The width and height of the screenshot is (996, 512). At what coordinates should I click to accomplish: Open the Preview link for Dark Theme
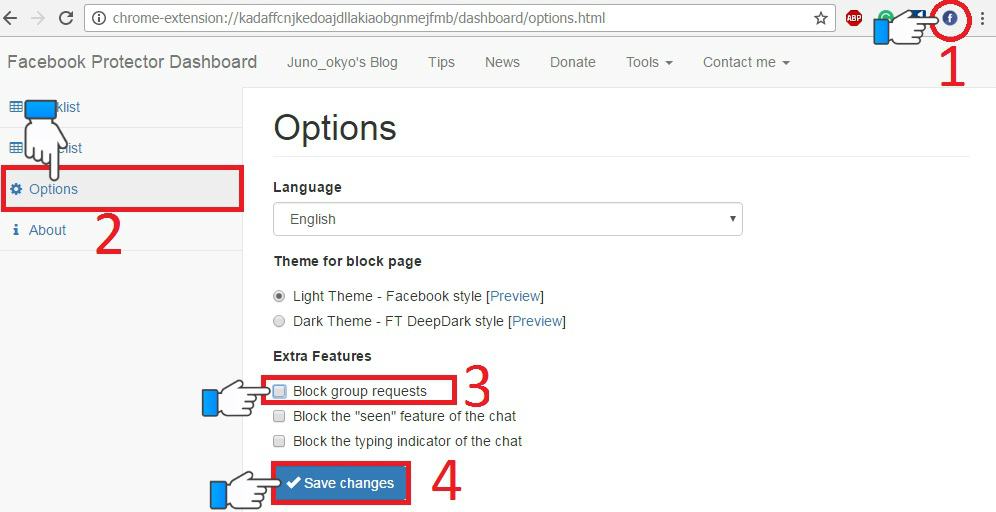tap(537, 321)
